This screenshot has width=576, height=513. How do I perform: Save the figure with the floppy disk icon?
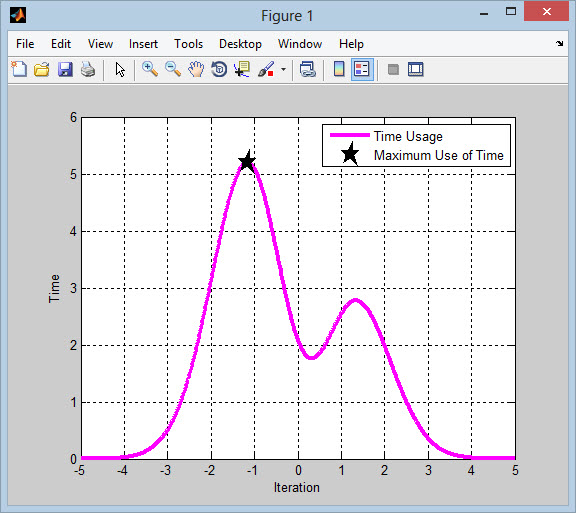click(65, 69)
